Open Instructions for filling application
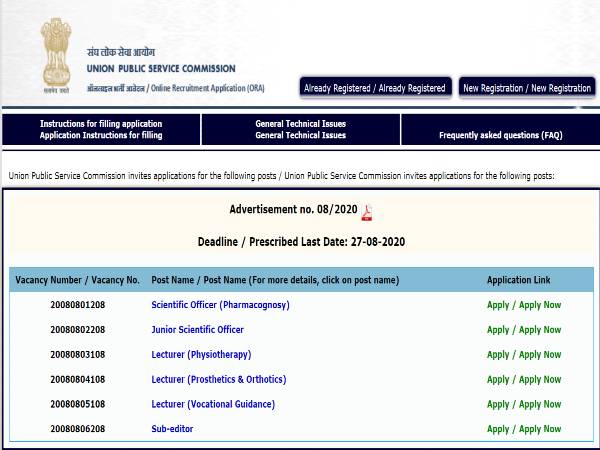Image resolution: width=600 pixels, height=450 pixels. click(x=101, y=129)
